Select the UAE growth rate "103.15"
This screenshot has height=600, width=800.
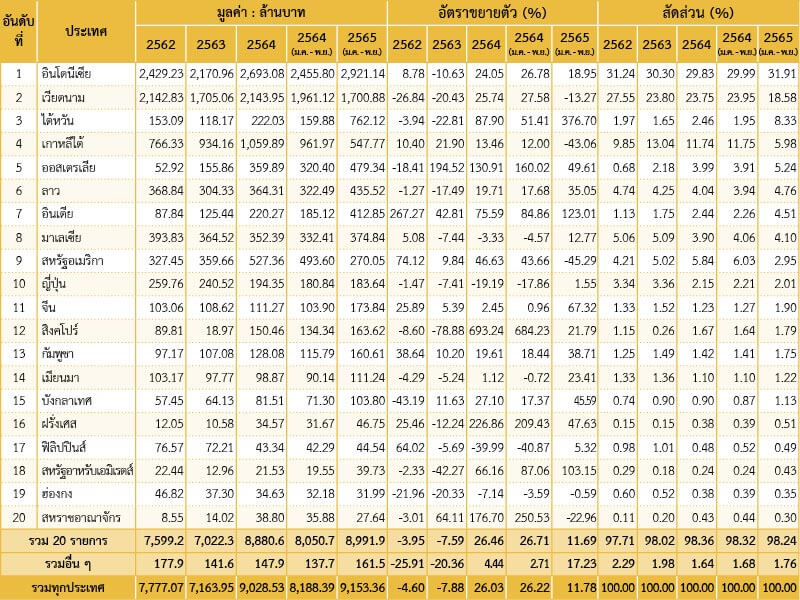(x=579, y=470)
